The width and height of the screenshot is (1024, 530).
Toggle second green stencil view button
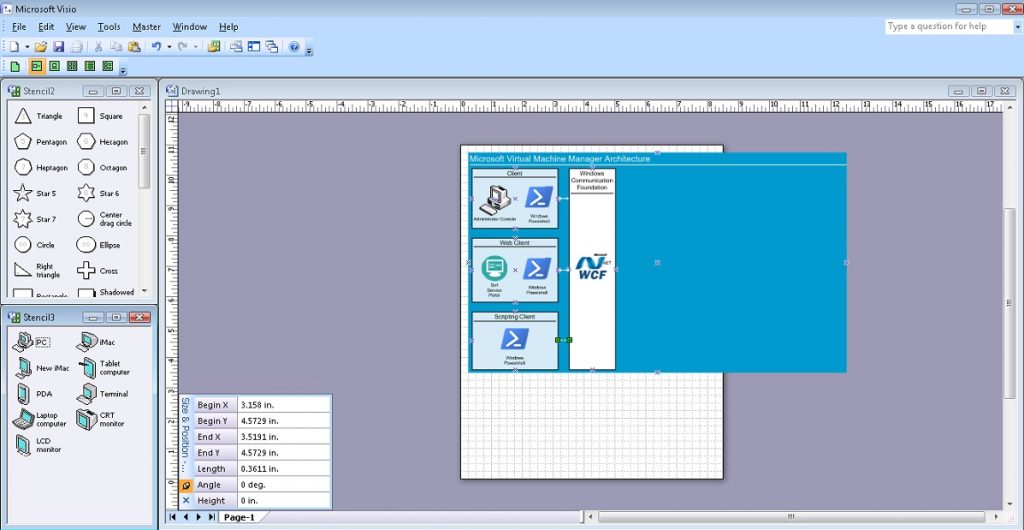click(54, 66)
